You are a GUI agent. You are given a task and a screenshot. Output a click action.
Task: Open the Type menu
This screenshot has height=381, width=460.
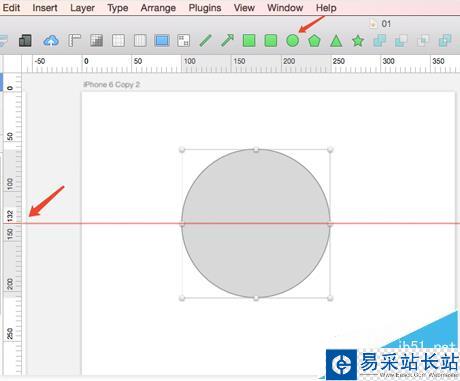[x=118, y=7]
